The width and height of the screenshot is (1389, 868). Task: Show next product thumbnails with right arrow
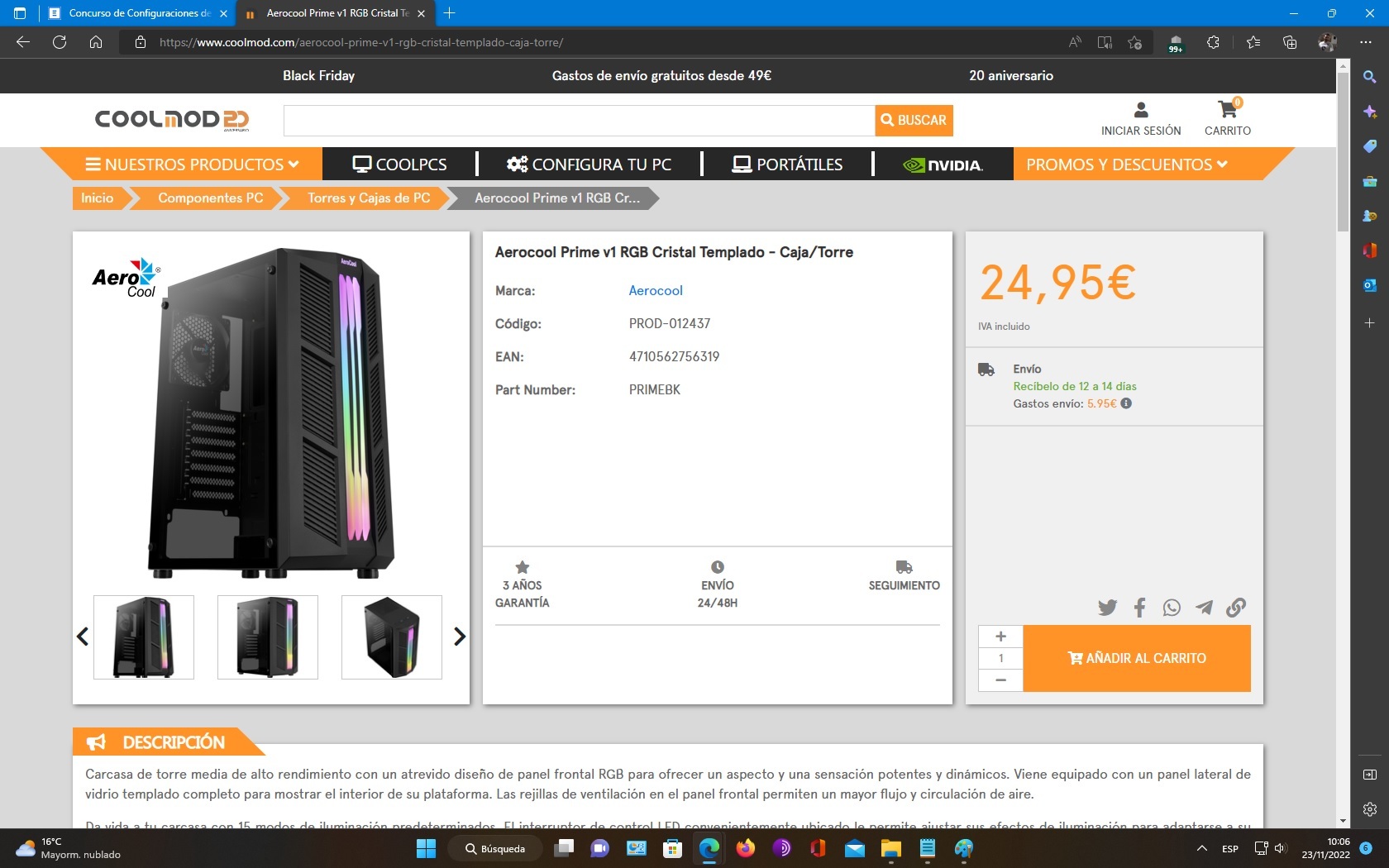coord(460,637)
